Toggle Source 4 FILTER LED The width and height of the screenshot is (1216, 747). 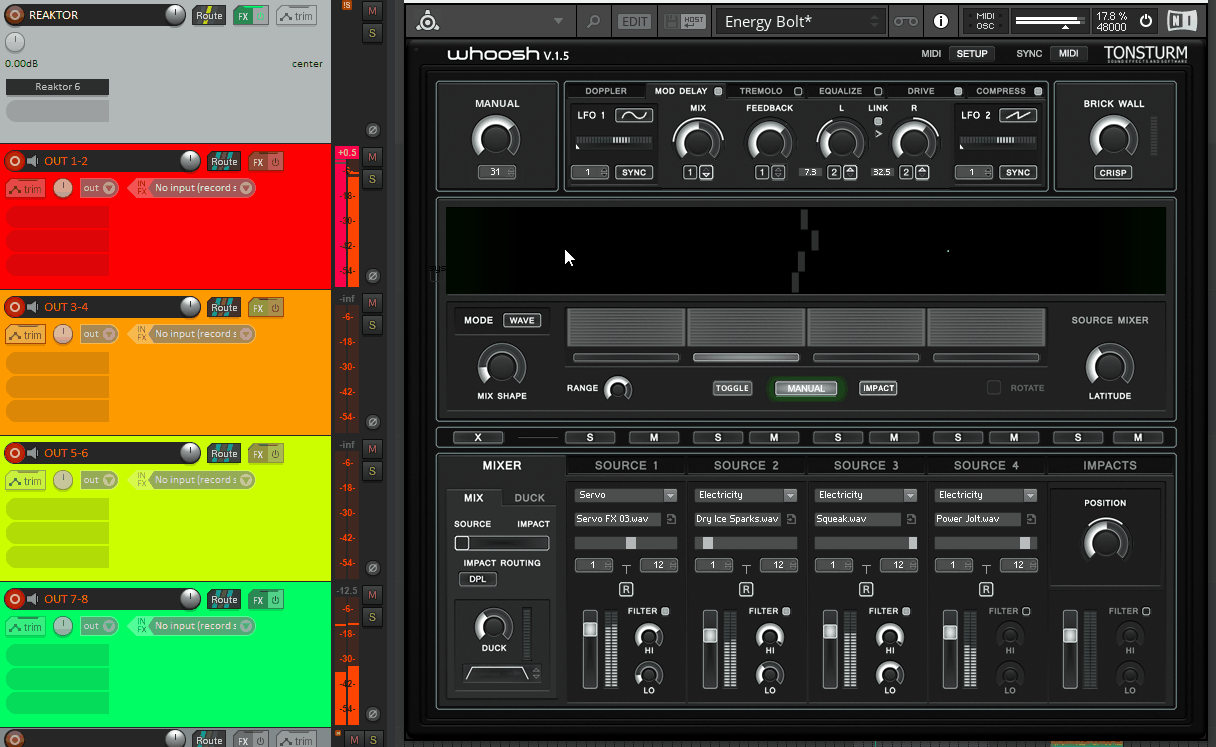1025,611
